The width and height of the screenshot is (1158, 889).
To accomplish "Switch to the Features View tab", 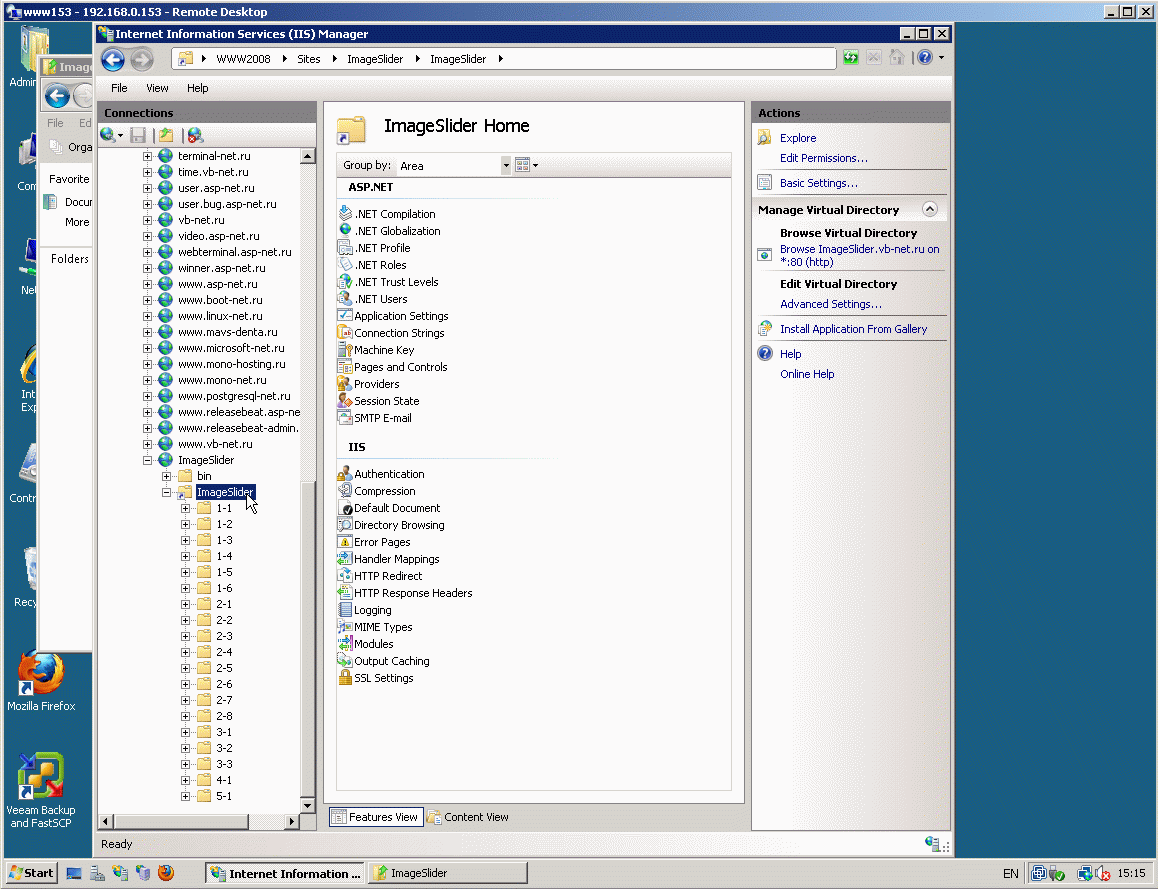I will pyautogui.click(x=376, y=817).
